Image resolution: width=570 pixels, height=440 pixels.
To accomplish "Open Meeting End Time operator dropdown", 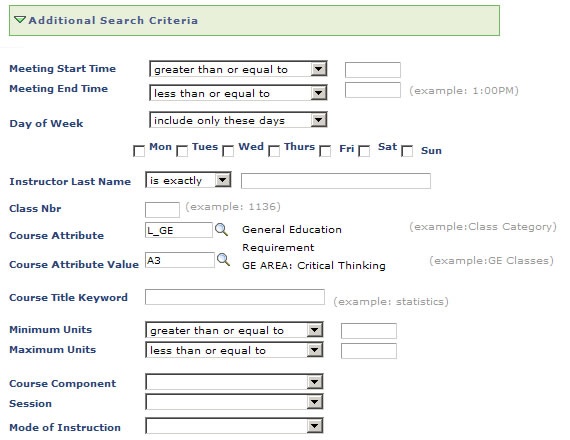I will (238, 93).
